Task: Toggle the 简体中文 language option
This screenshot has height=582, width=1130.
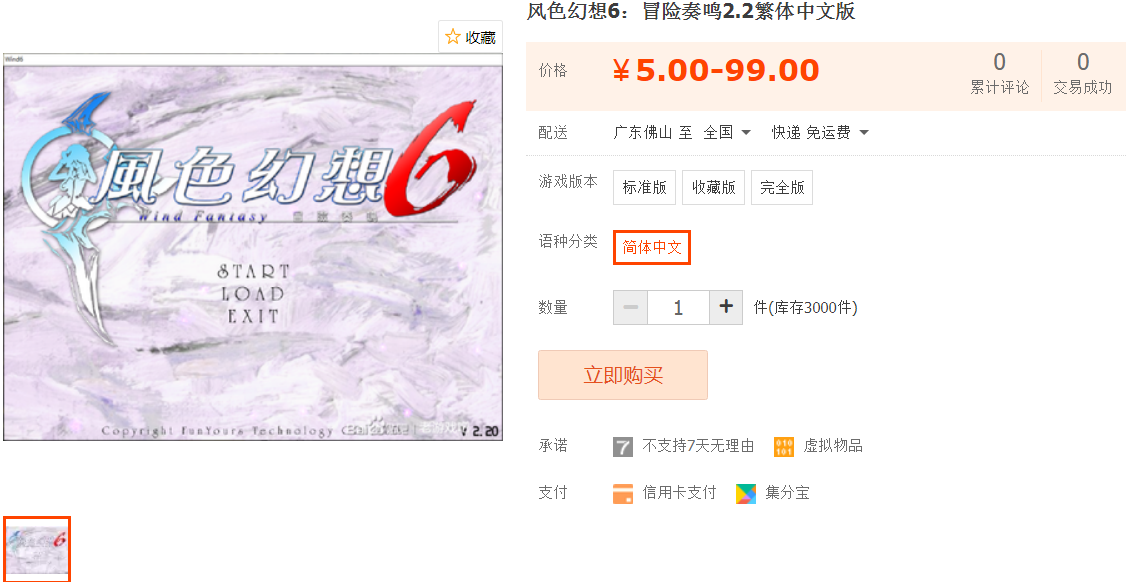Action: [652, 247]
